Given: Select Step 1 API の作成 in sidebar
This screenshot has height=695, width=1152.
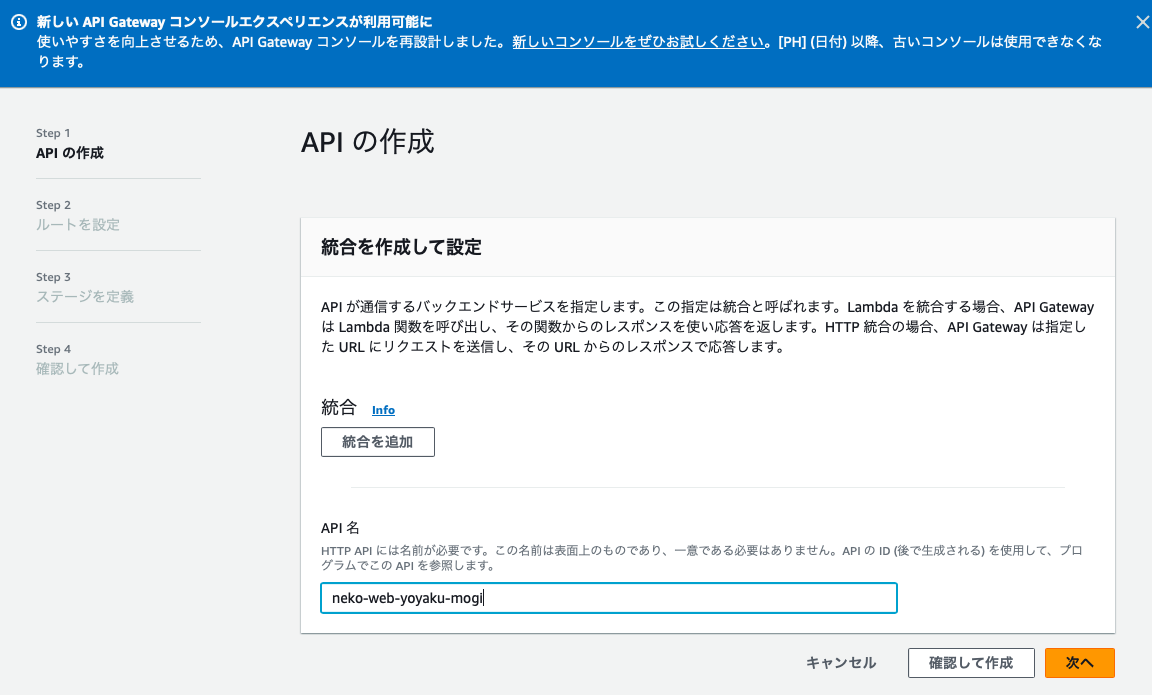Looking at the screenshot, I should point(71,152).
